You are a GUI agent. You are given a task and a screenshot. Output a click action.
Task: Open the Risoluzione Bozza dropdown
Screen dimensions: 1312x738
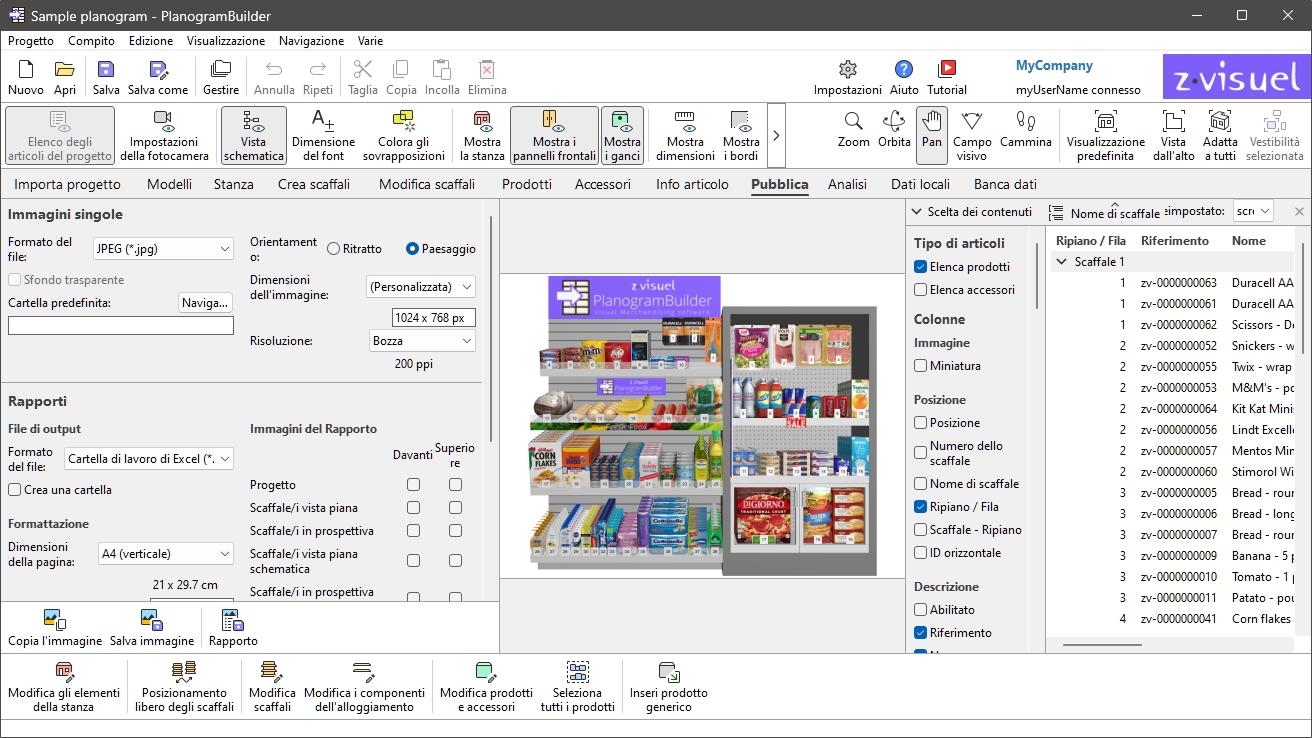pos(421,341)
